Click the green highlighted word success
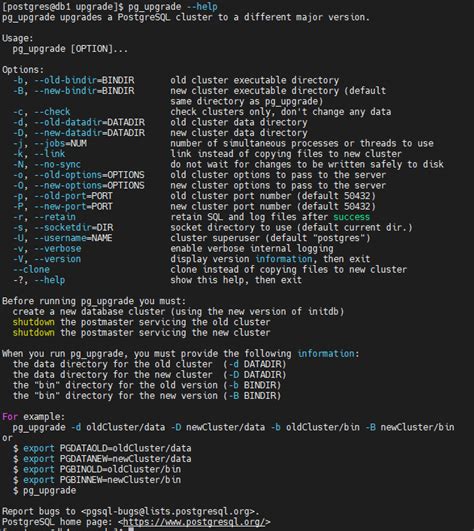474x531 pixels. click(351, 217)
